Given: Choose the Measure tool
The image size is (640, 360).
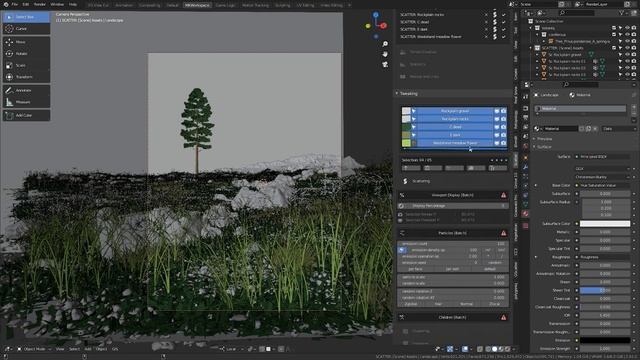Looking at the screenshot, I should coord(27,102).
